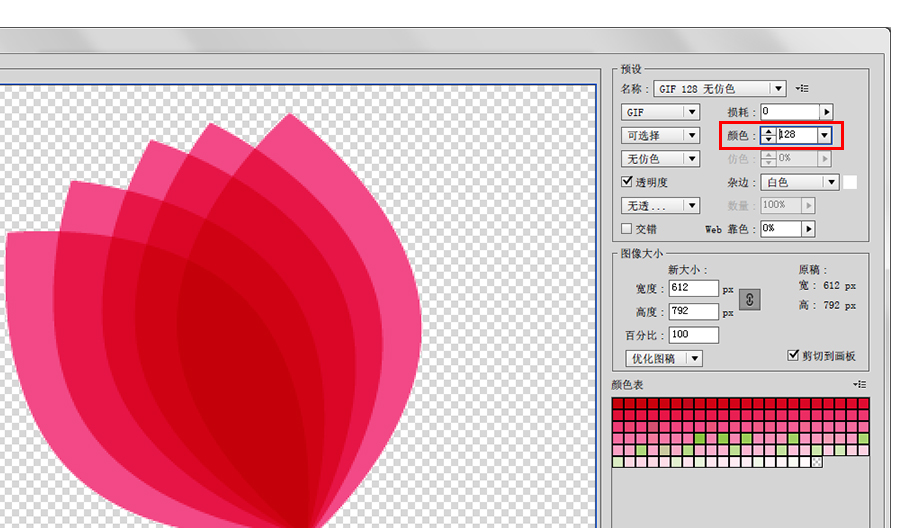920x528 pixels.
Task: Expand the 可选择 color reduction dropdown
Action: pyautogui.click(x=660, y=136)
